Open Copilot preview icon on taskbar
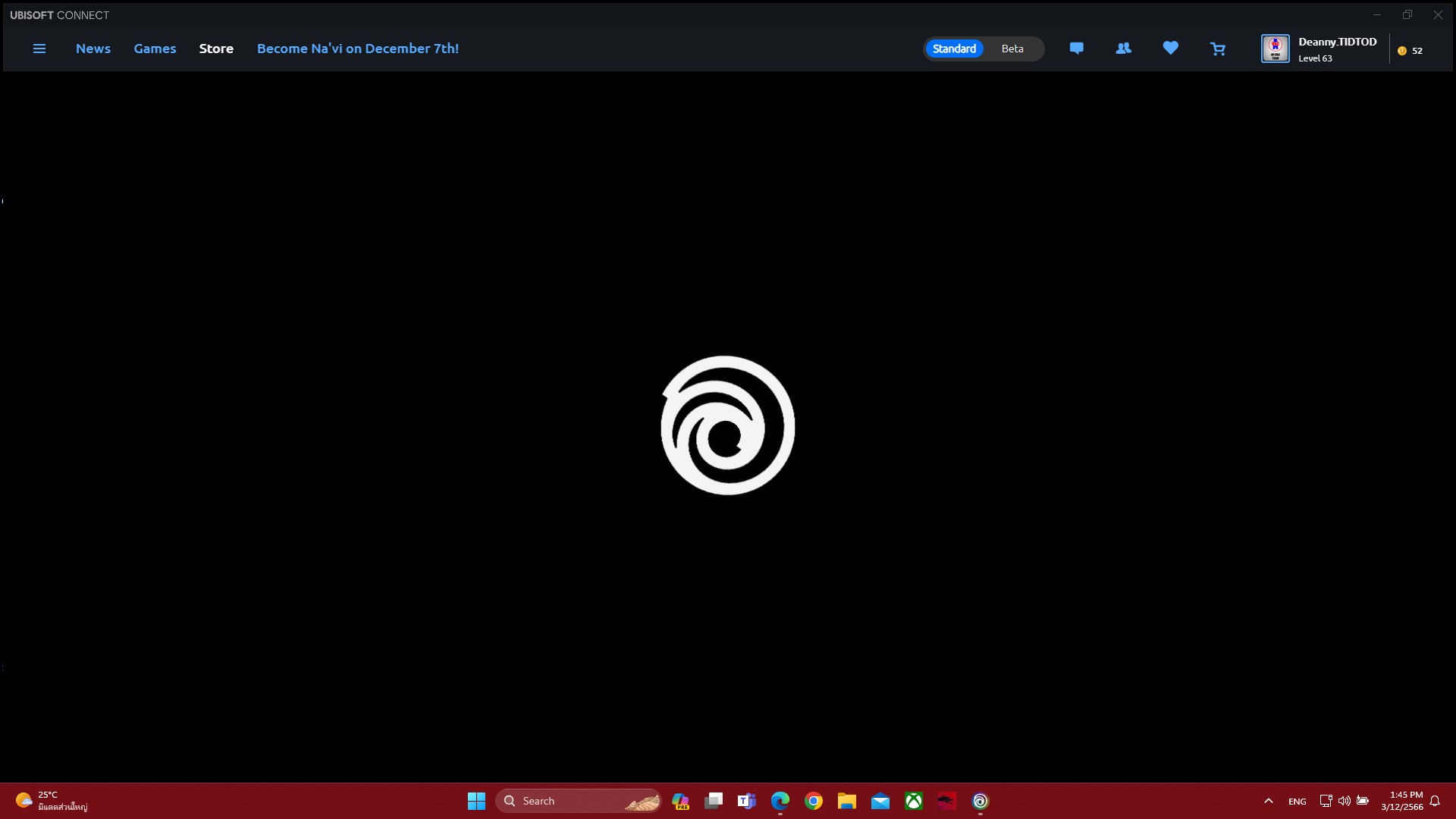The width and height of the screenshot is (1456, 819). coord(680,801)
